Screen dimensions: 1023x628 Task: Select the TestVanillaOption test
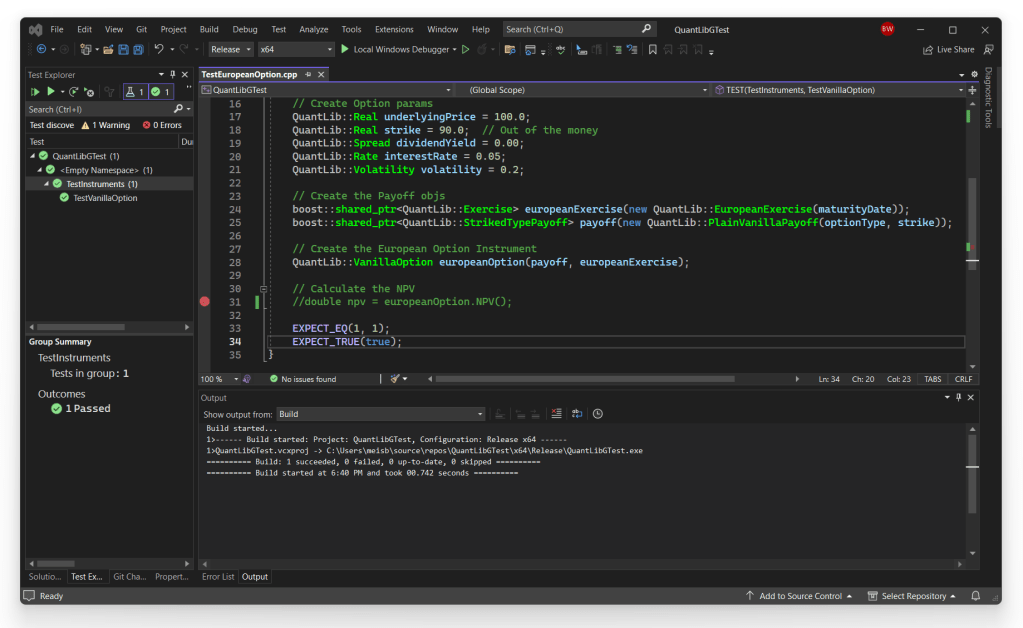point(105,198)
